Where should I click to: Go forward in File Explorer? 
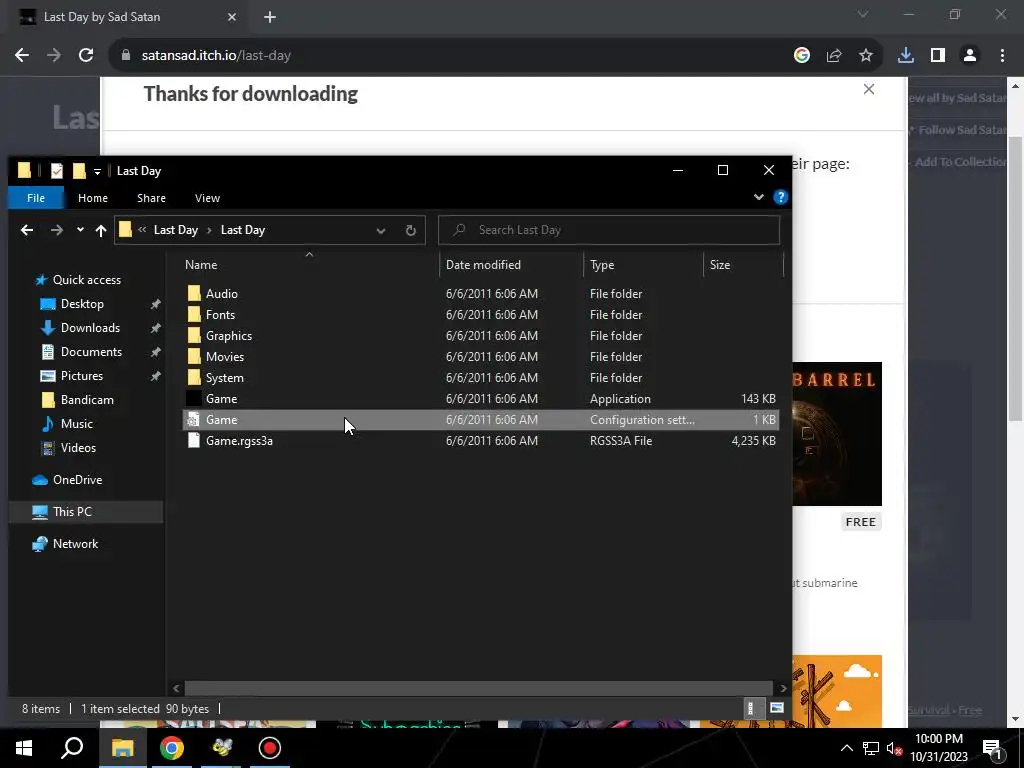tap(57, 230)
